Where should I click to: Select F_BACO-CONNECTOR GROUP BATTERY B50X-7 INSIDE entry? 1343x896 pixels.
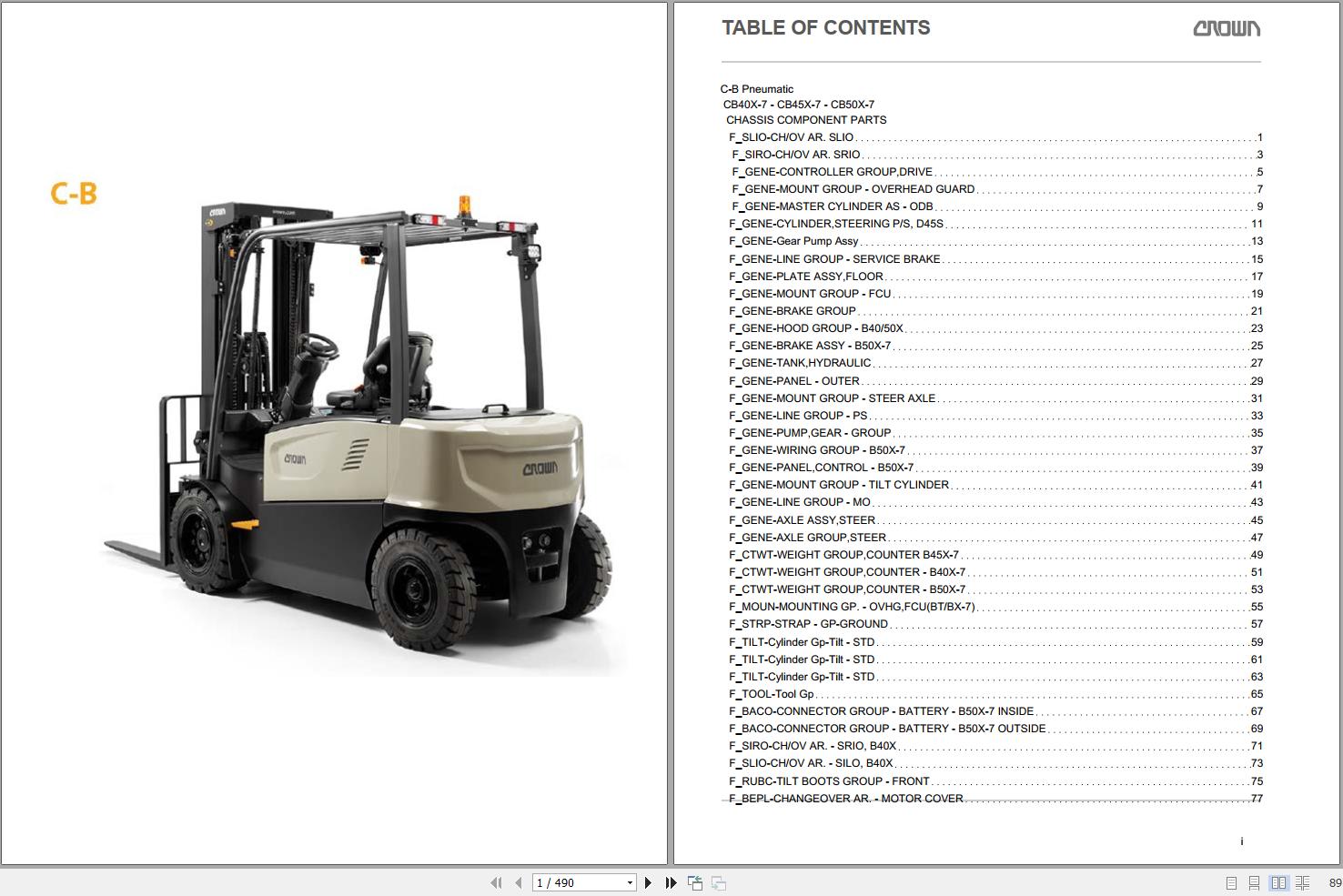click(995, 711)
